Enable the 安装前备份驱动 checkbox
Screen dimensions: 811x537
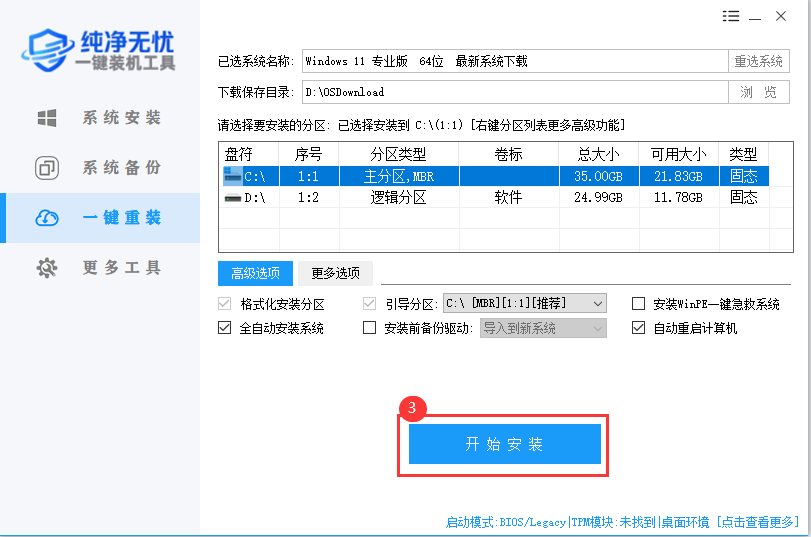click(369, 328)
